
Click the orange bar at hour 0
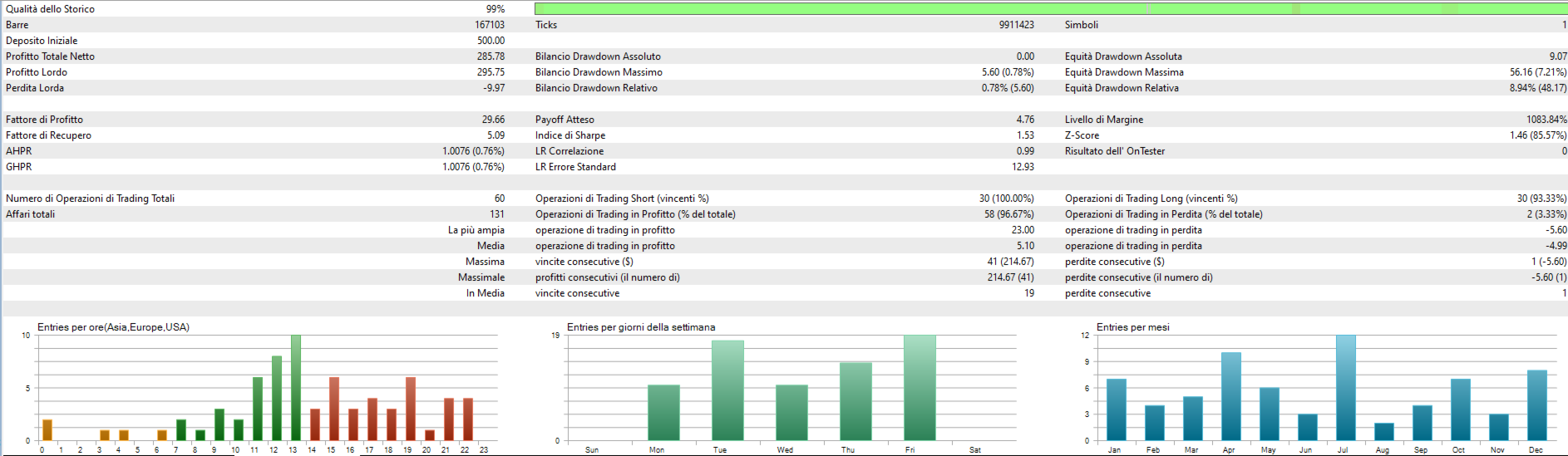tap(47, 430)
